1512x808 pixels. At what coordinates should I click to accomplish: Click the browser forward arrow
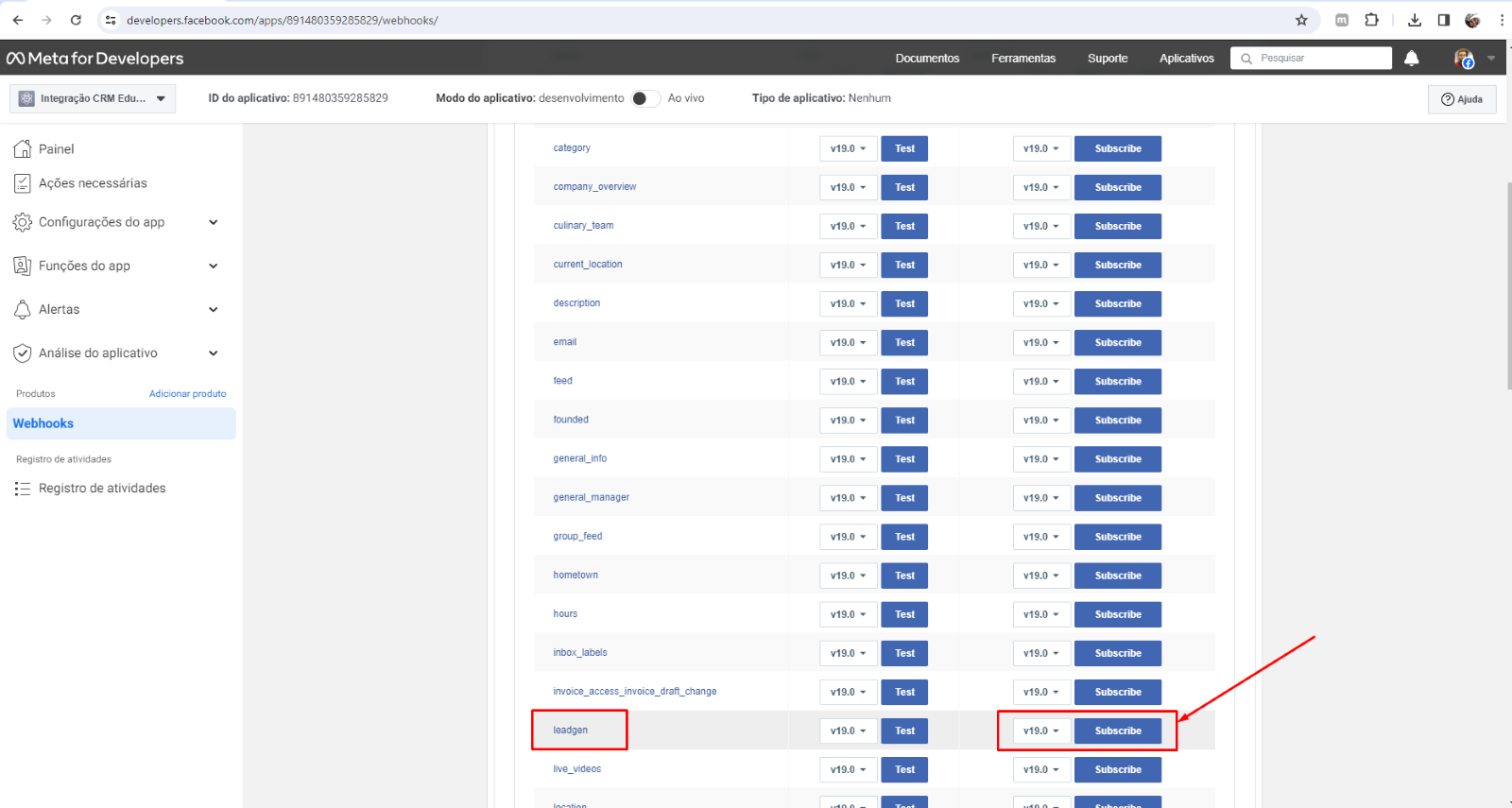[46, 20]
